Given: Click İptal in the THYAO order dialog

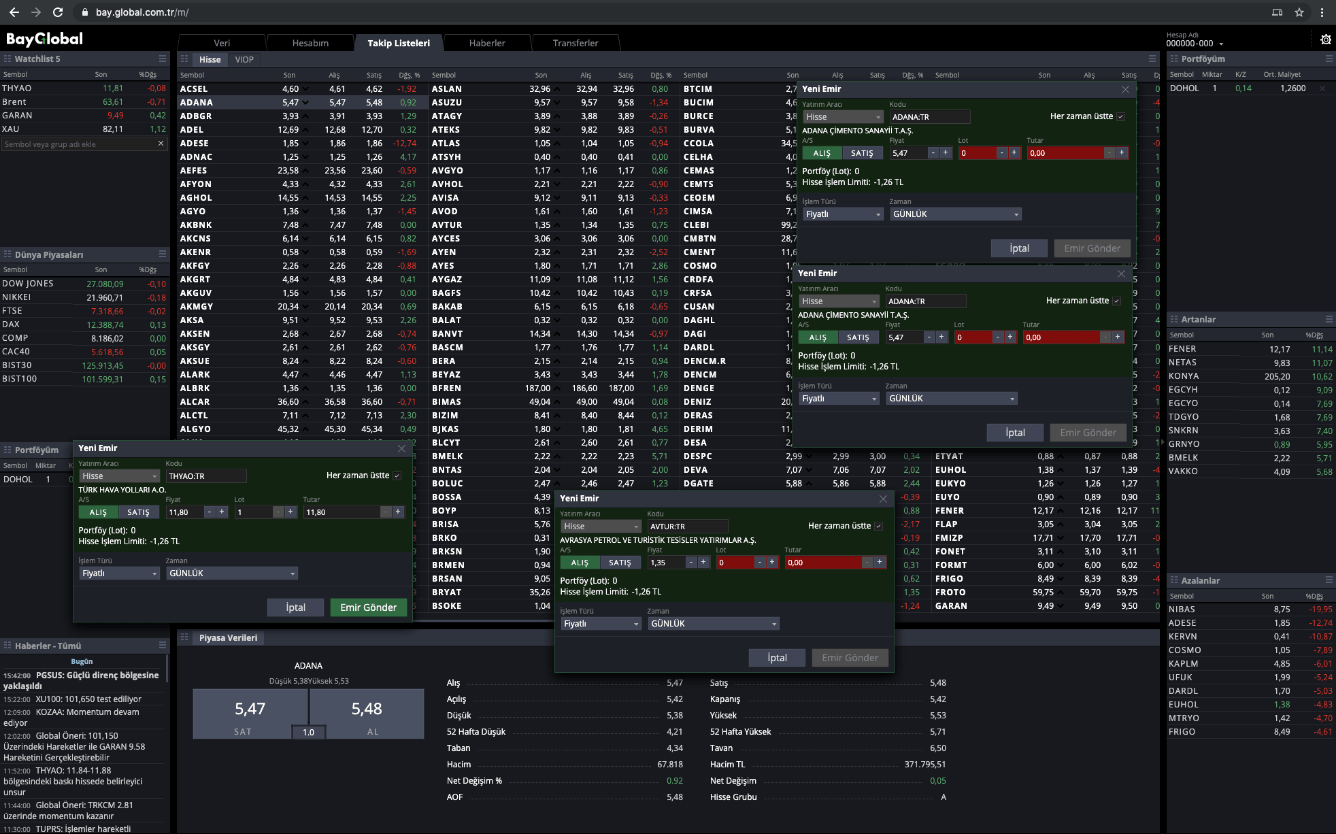Looking at the screenshot, I should pos(296,607).
